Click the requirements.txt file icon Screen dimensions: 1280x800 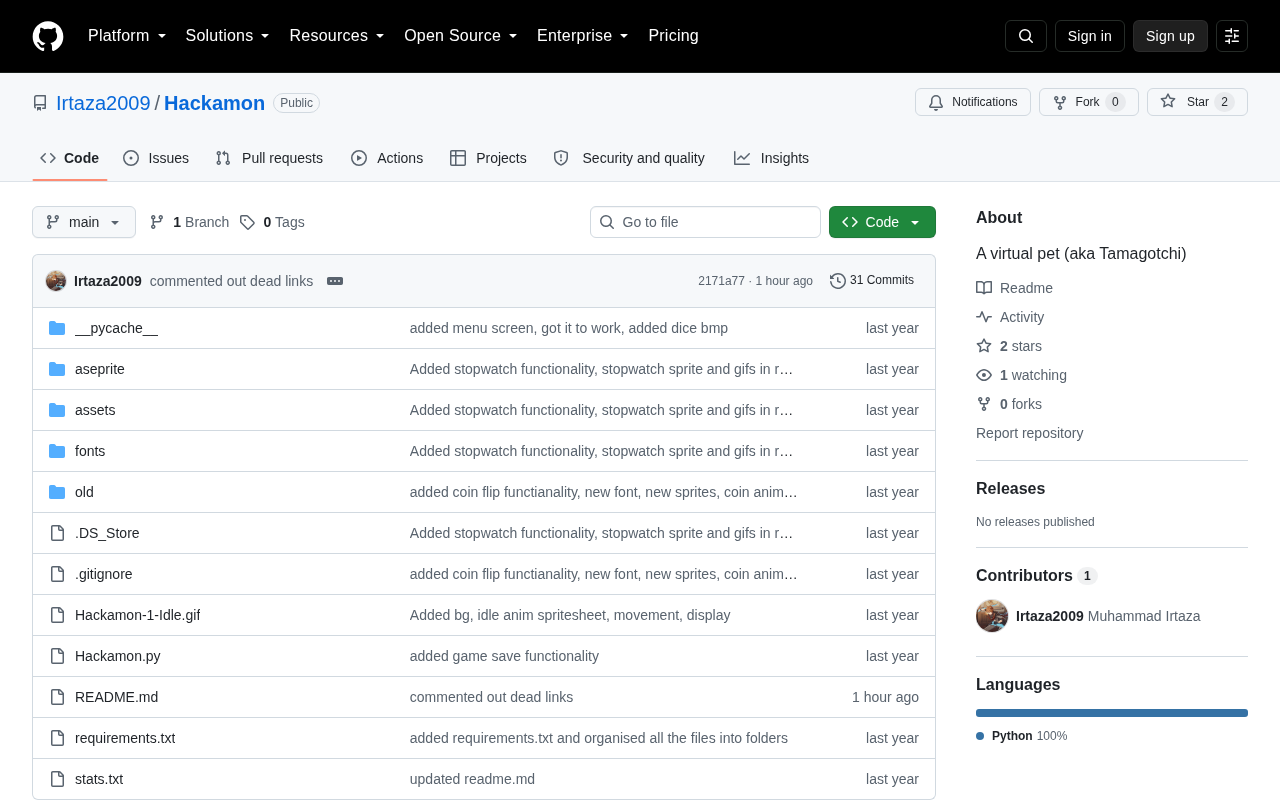[x=57, y=738]
